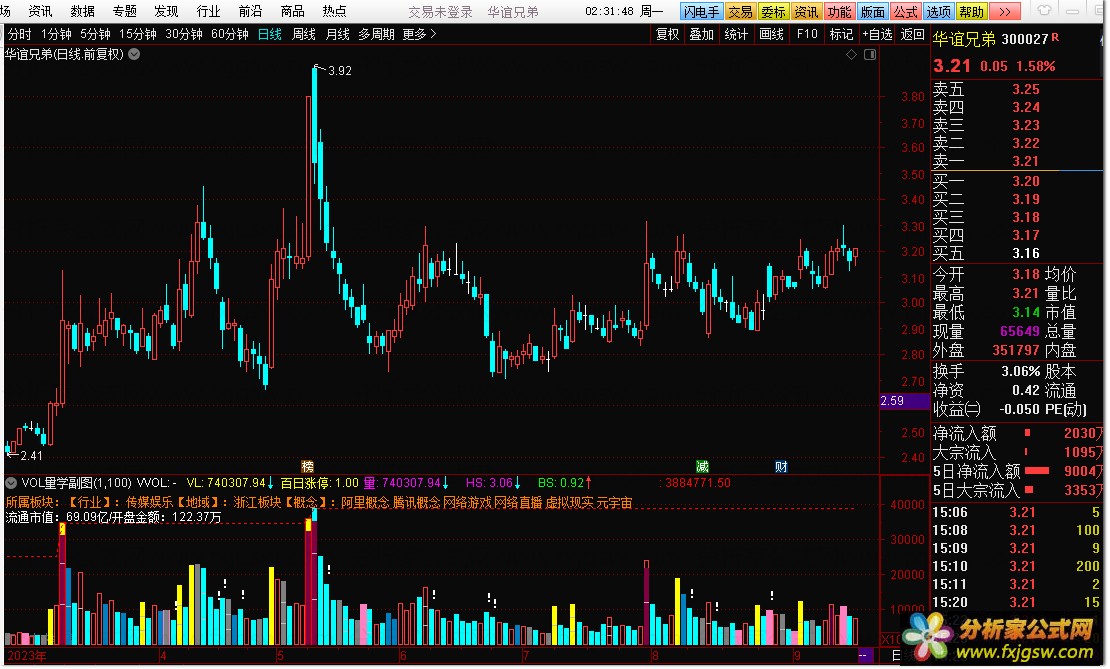
Task: Click the 选项 button
Action: (939, 11)
